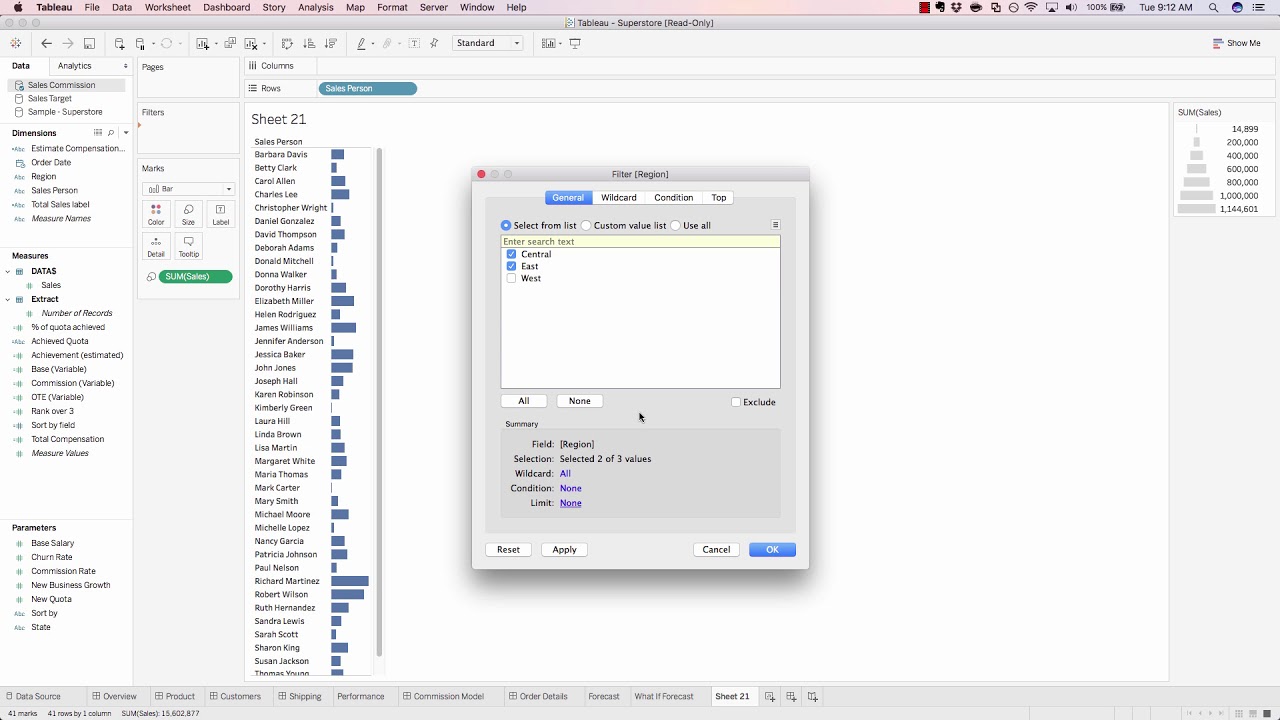Enable the Exclude checkbox

[x=736, y=402]
